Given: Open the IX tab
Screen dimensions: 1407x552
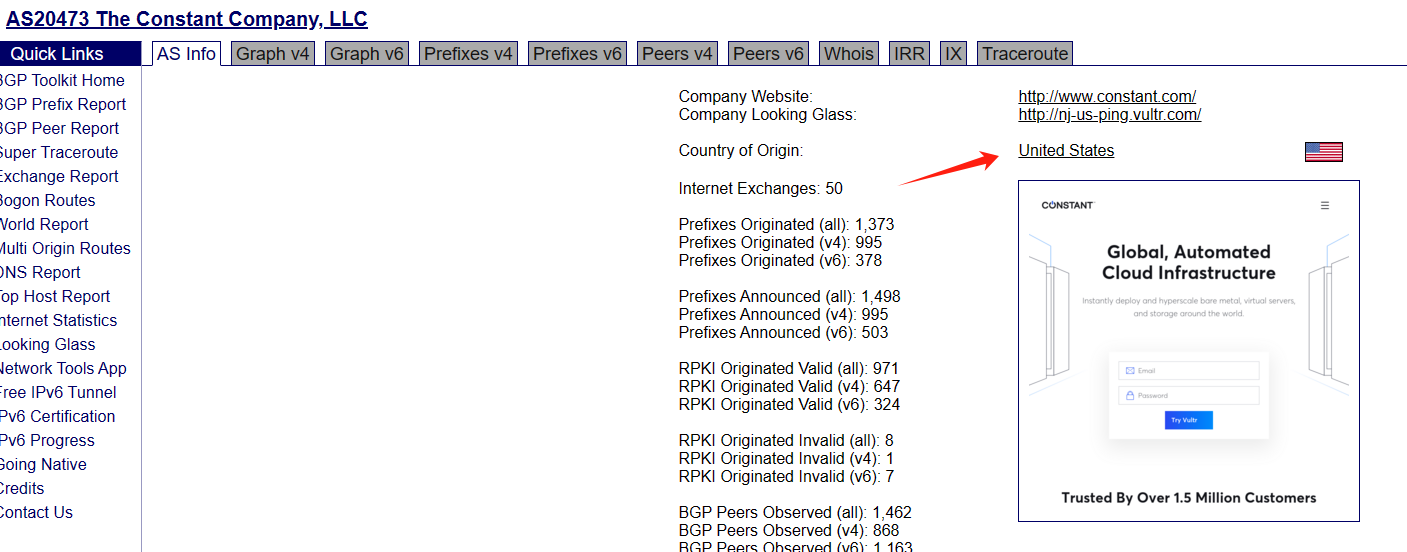Looking at the screenshot, I should pyautogui.click(x=953, y=54).
